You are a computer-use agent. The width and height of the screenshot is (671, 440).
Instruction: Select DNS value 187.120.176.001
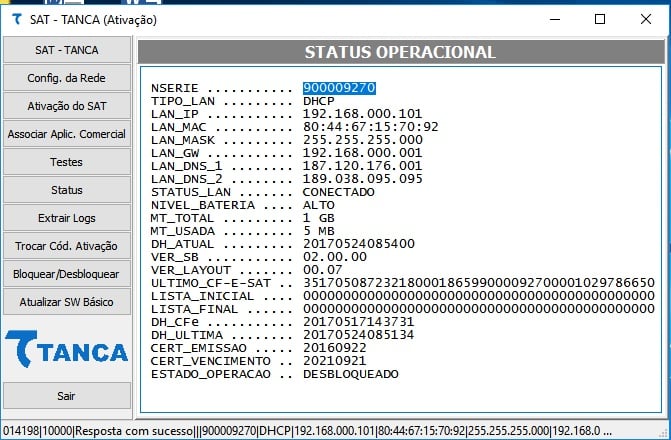pos(362,166)
